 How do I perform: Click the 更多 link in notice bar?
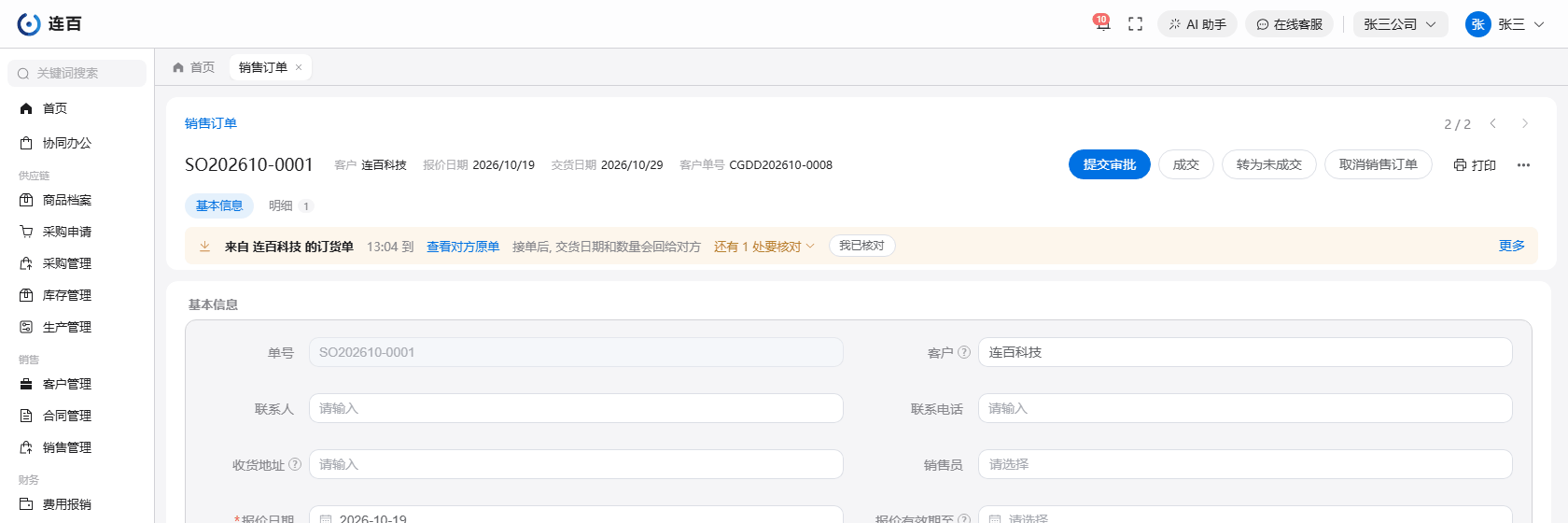(1512, 246)
